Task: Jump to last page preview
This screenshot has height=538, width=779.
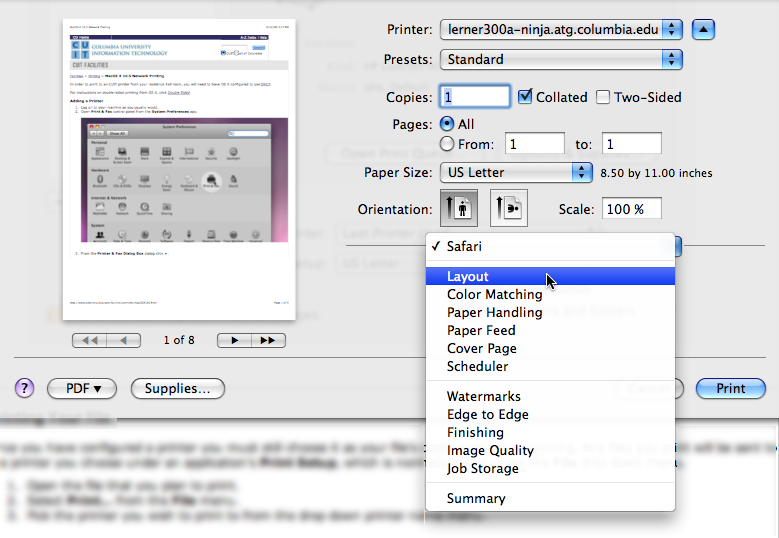Action: tap(268, 340)
